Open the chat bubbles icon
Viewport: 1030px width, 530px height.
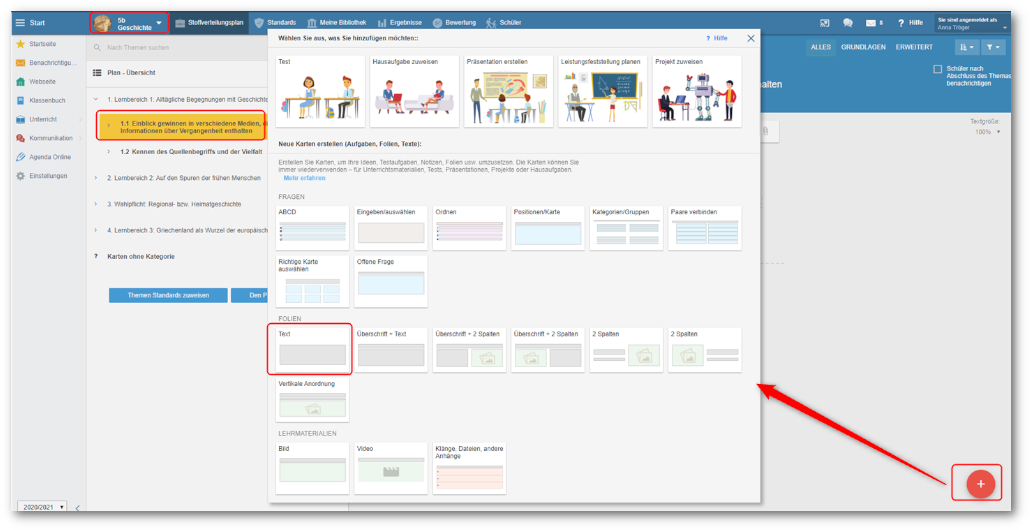[847, 23]
